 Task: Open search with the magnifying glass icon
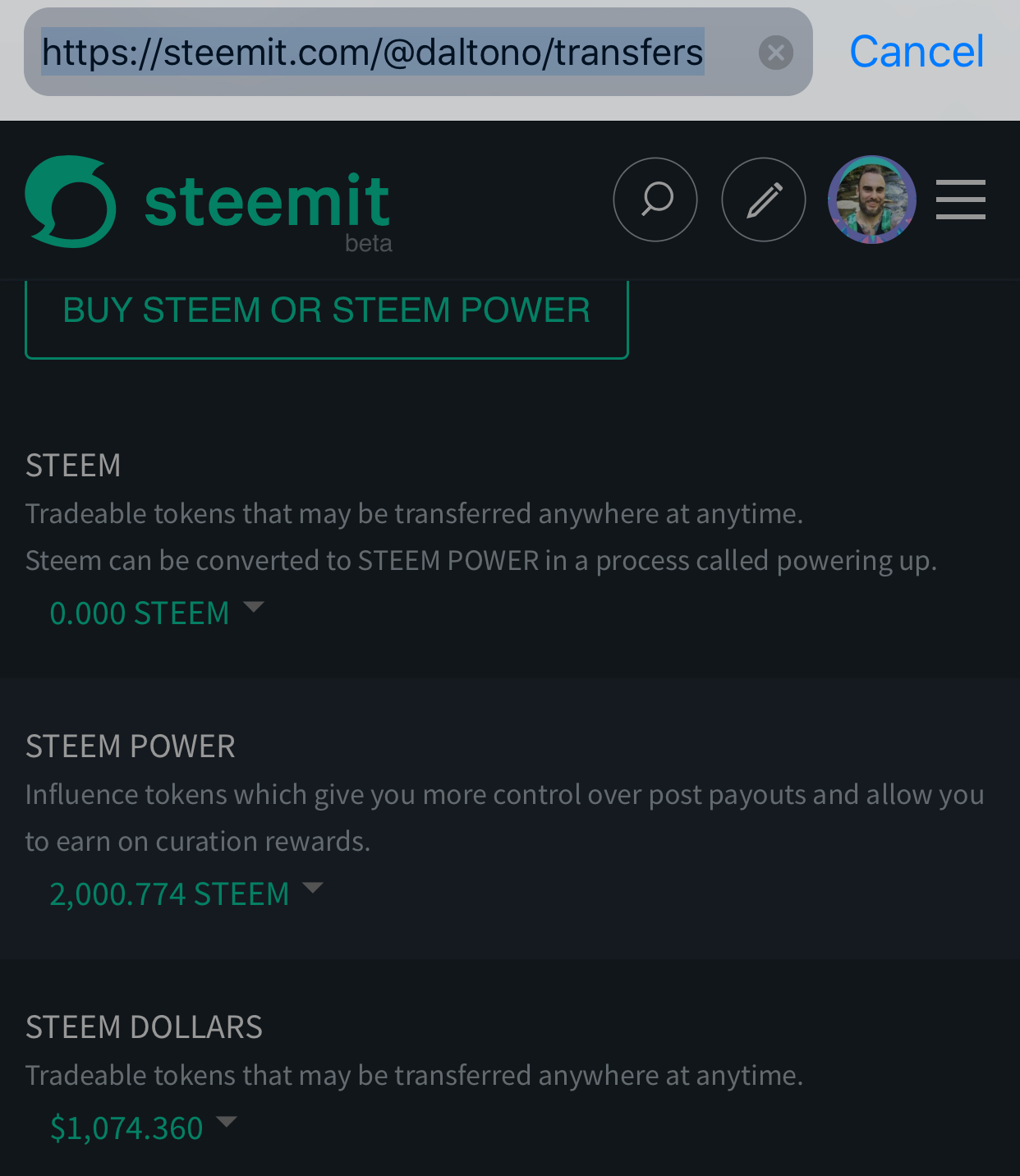tap(655, 200)
